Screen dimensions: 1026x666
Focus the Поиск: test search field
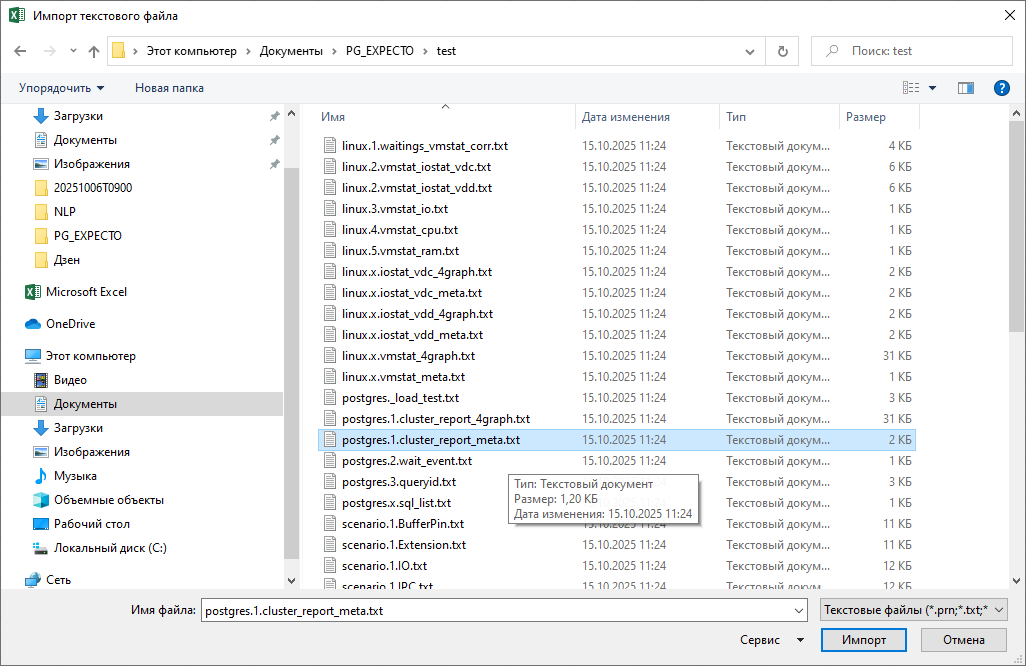911,51
